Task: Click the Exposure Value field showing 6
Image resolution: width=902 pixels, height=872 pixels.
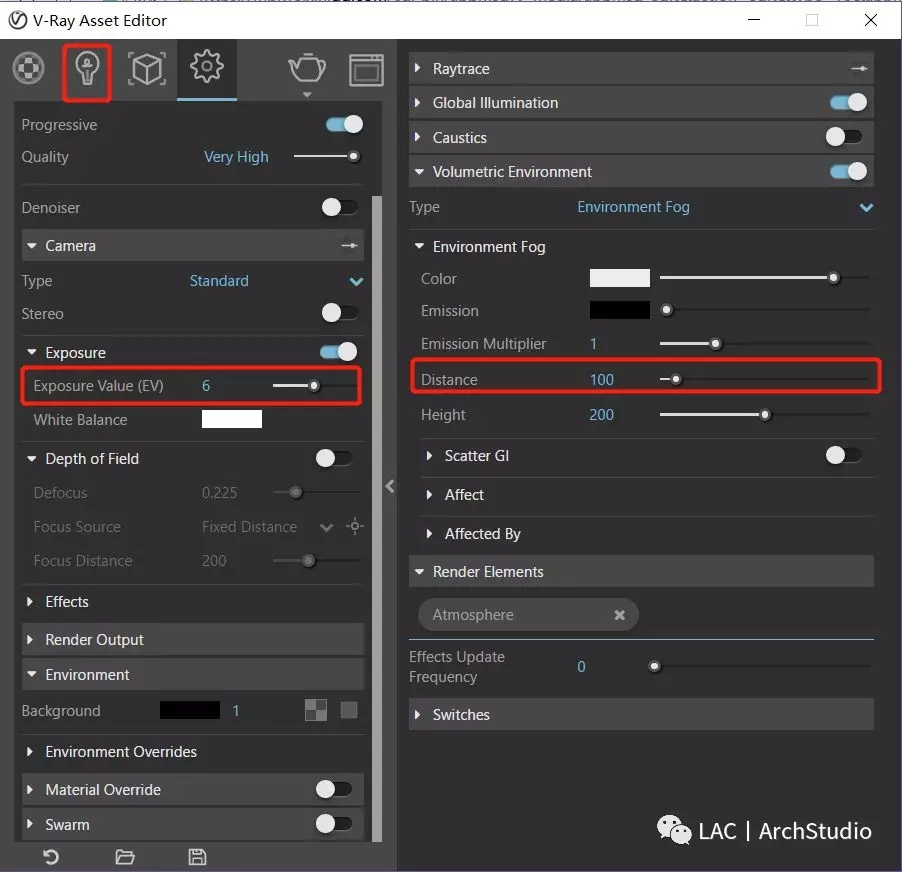Action: click(206, 385)
